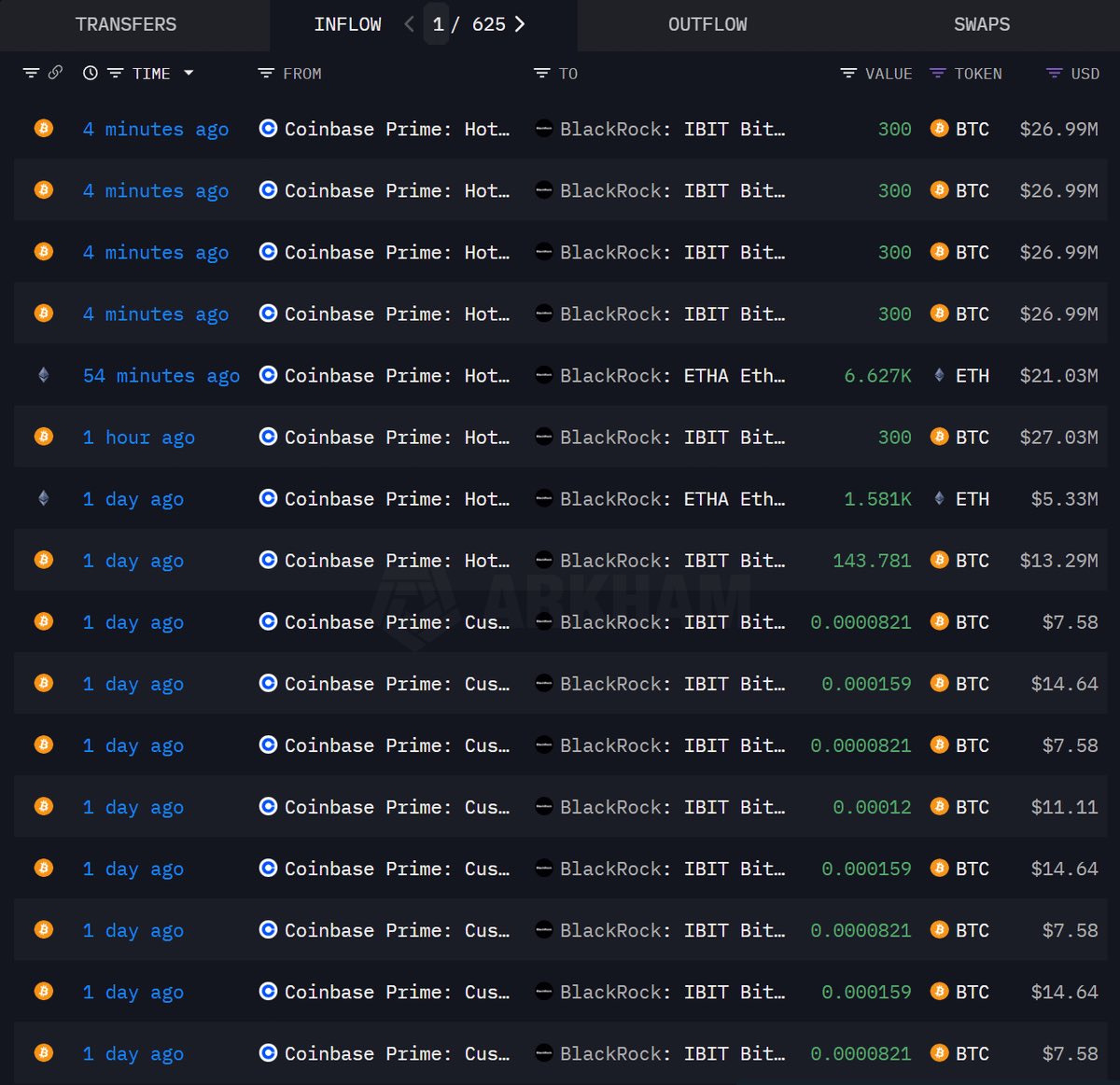Select the SWAPS tab

(981, 25)
